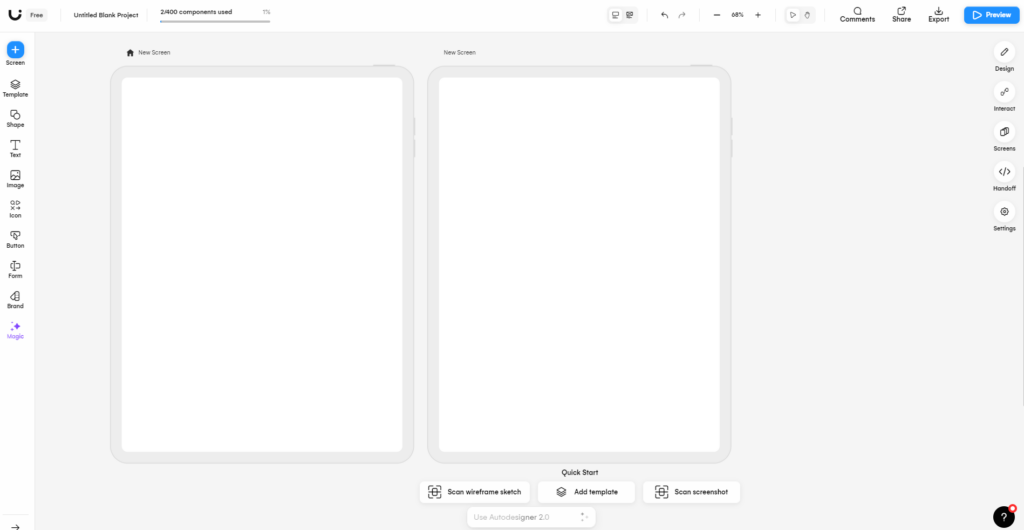Click the blue Preview button

[989, 15]
